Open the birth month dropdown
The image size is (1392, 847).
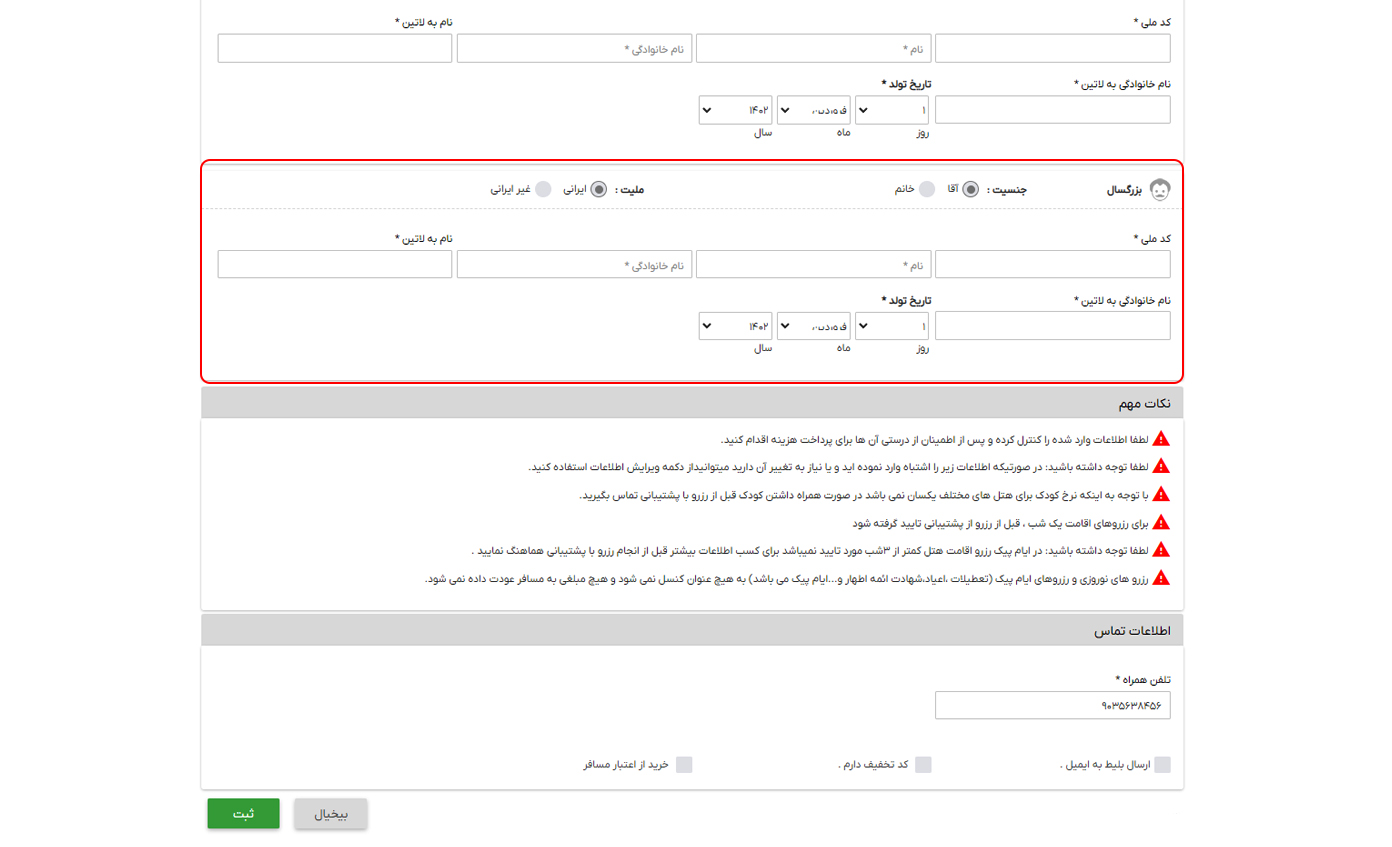click(x=813, y=325)
